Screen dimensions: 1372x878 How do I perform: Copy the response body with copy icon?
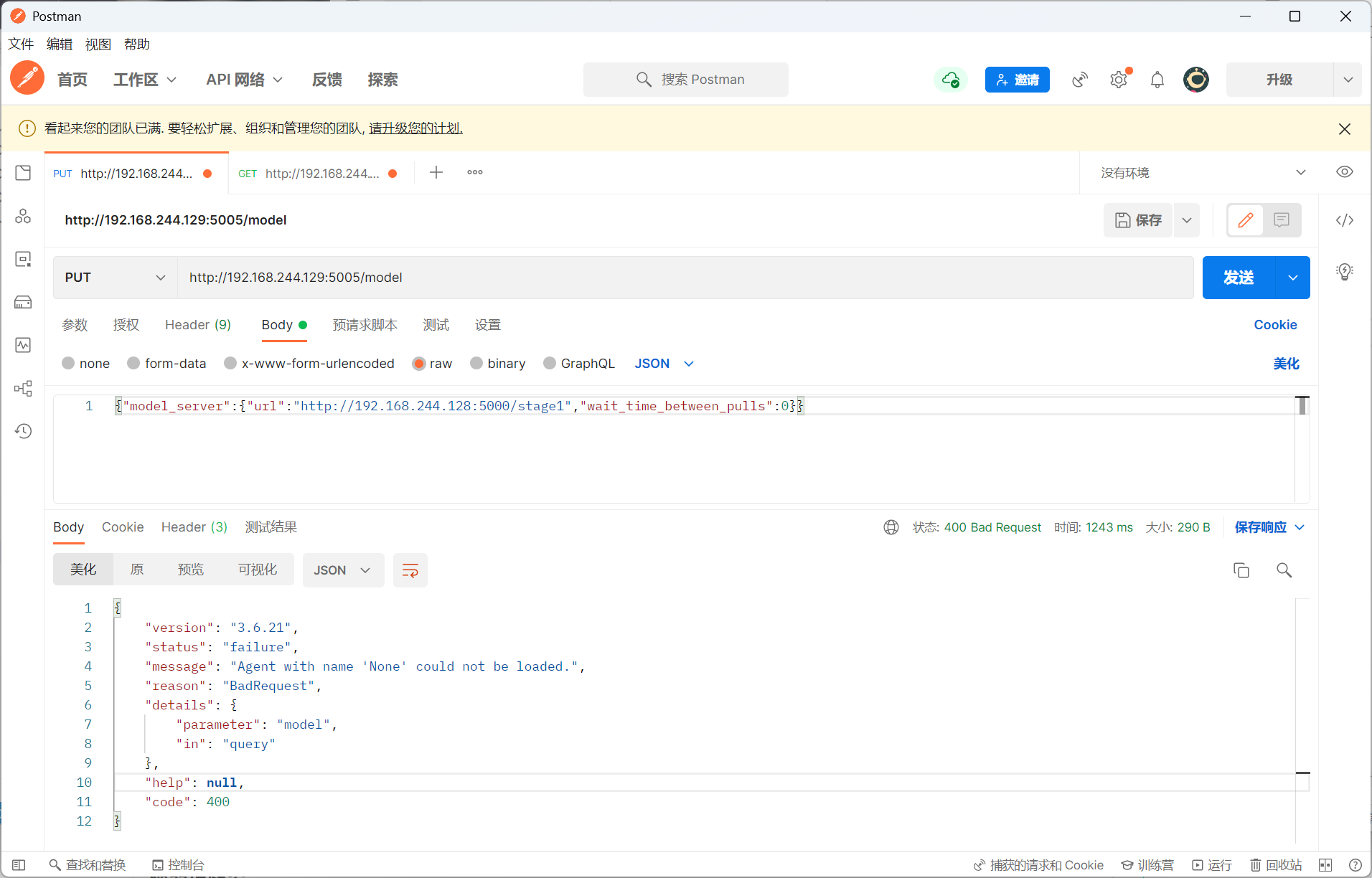click(x=1241, y=570)
